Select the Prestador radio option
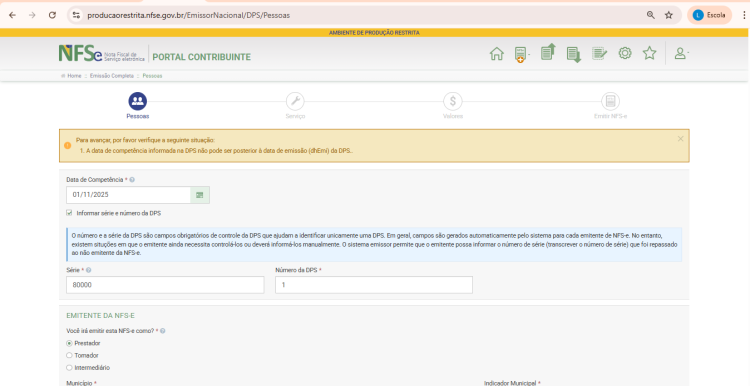Image resolution: width=750 pixels, height=386 pixels. tap(69, 343)
